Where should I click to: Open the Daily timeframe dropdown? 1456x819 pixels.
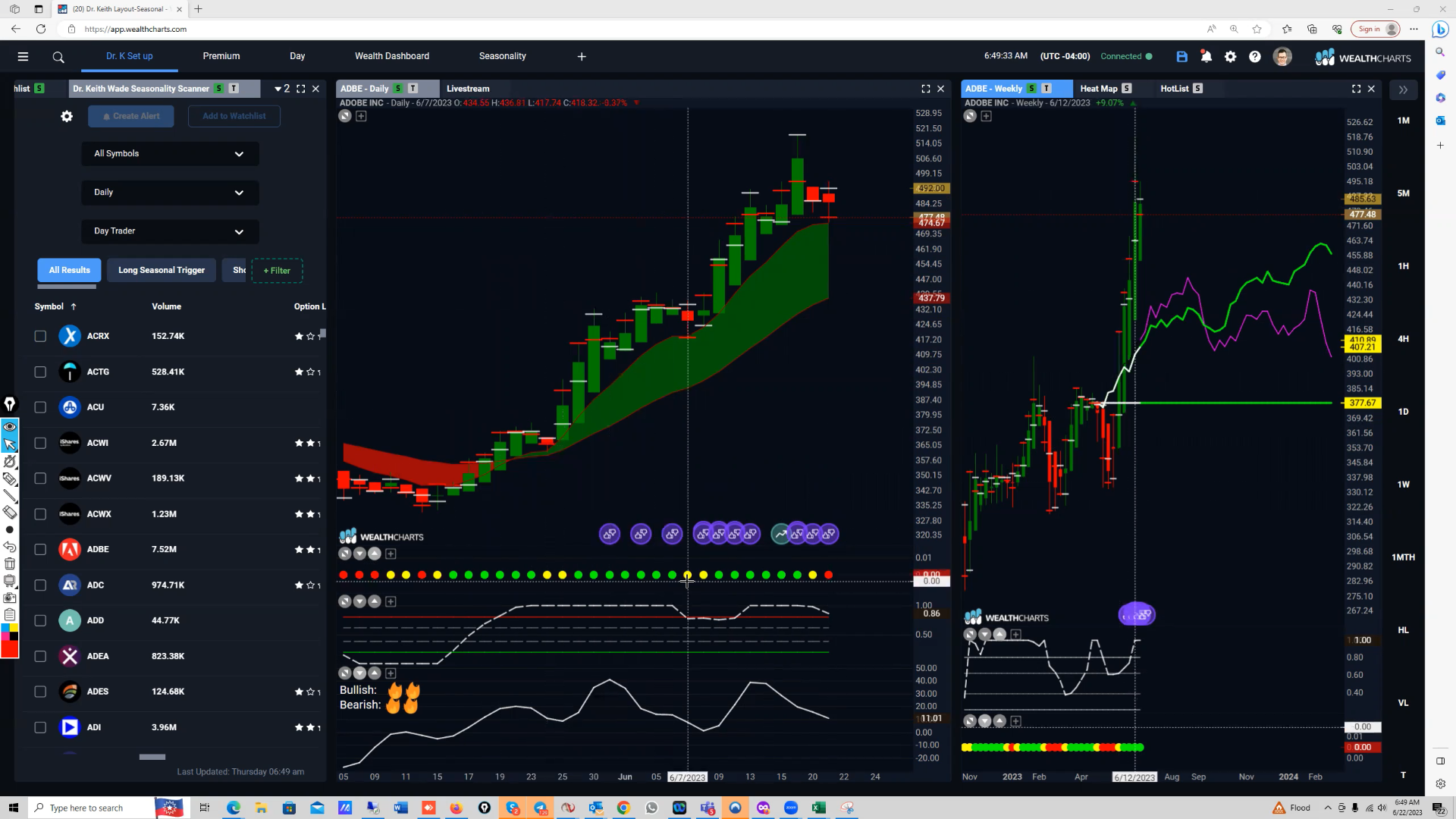pyautogui.click(x=170, y=192)
